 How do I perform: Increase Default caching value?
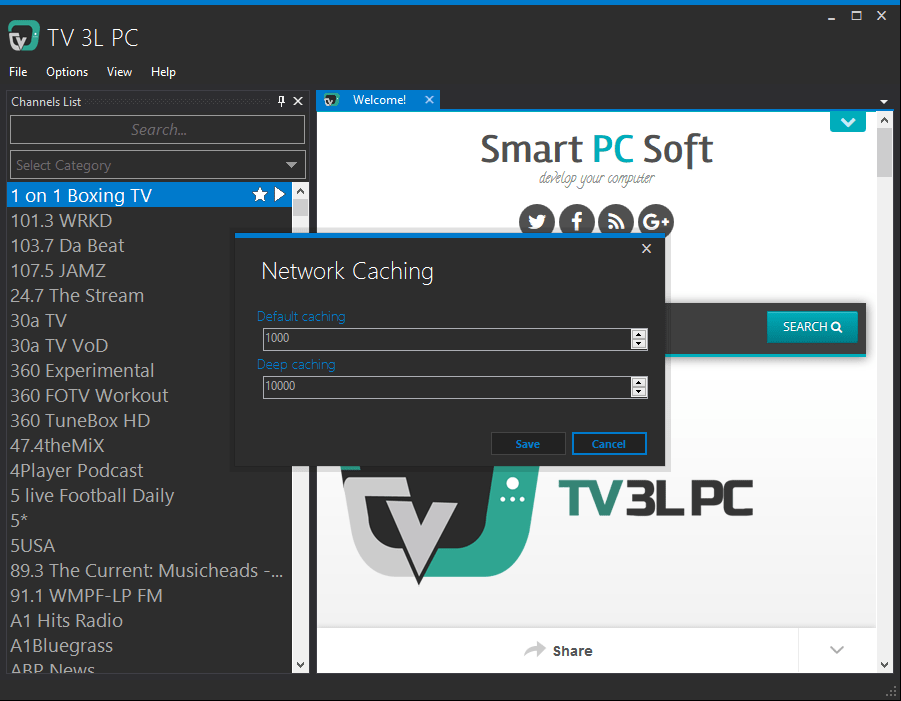(x=638, y=334)
